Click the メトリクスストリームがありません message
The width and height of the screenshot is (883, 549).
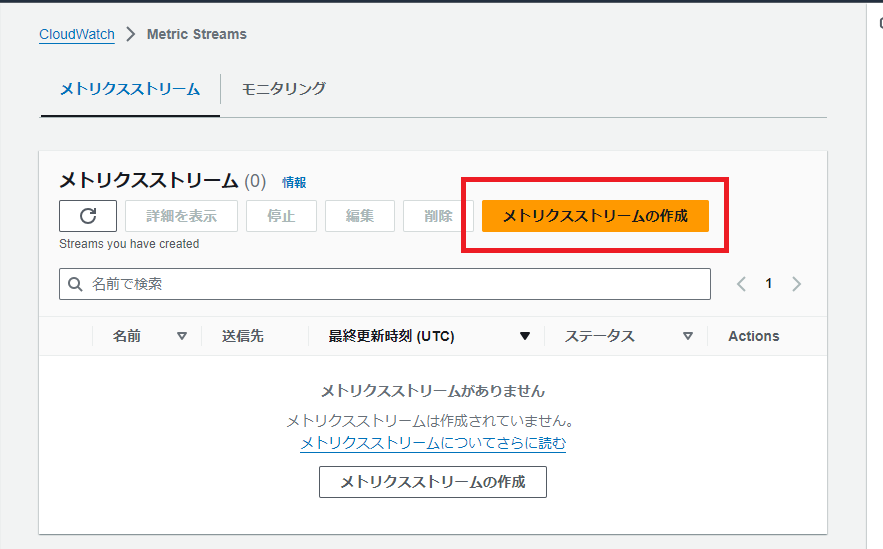click(433, 391)
